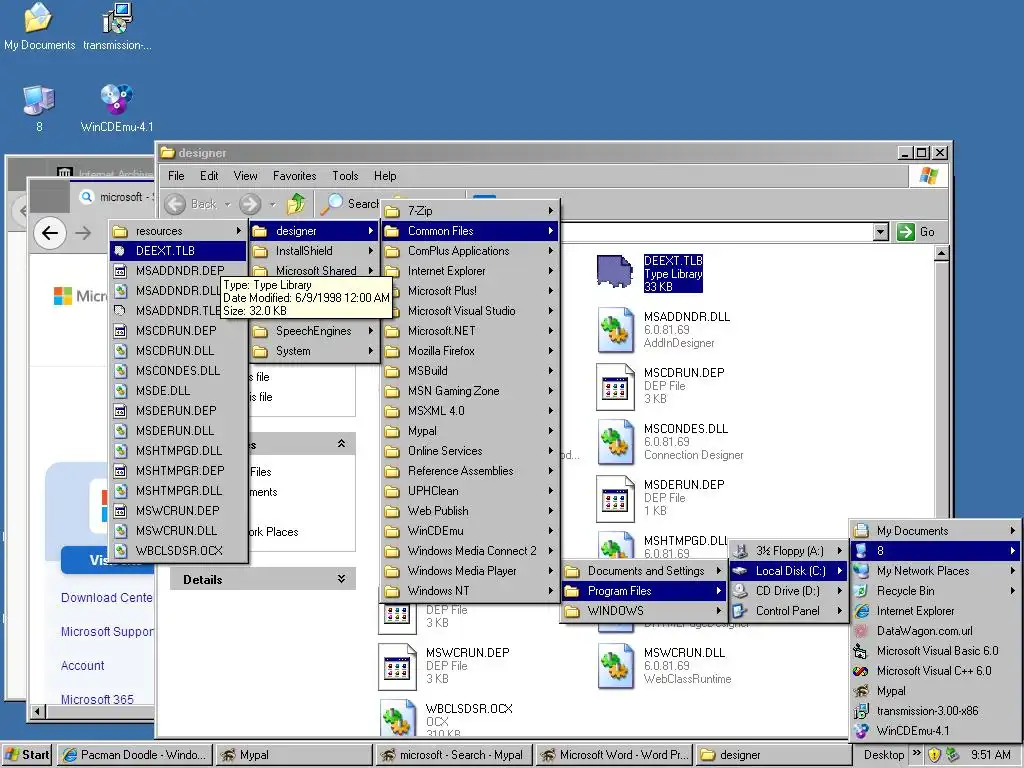Open the Edit menu
Viewport: 1024px width, 768px height.
pyautogui.click(x=209, y=176)
